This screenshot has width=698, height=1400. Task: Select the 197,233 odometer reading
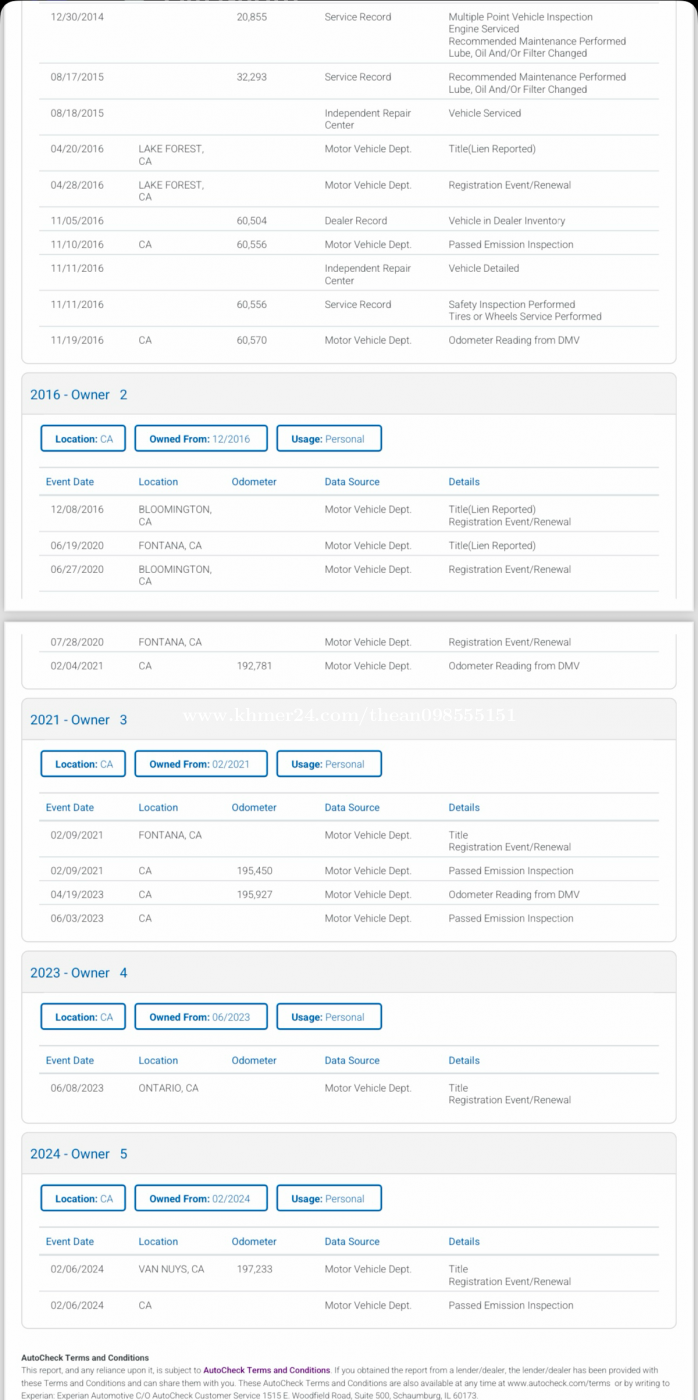254,1269
